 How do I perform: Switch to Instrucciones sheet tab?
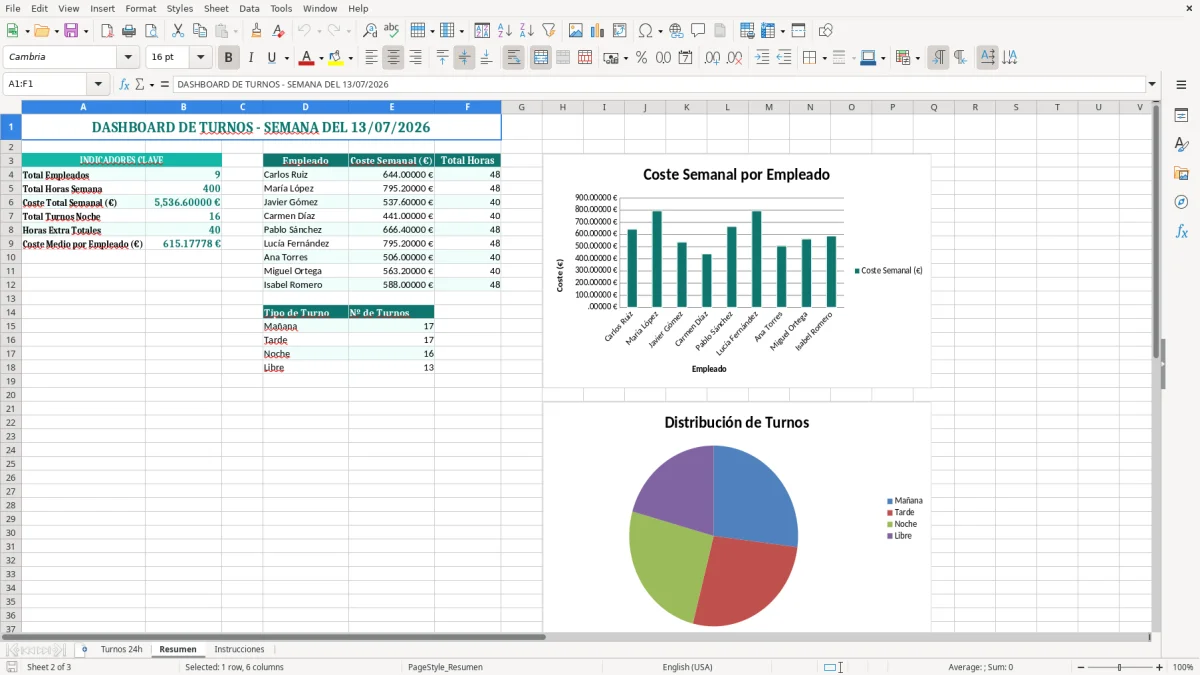click(x=239, y=649)
